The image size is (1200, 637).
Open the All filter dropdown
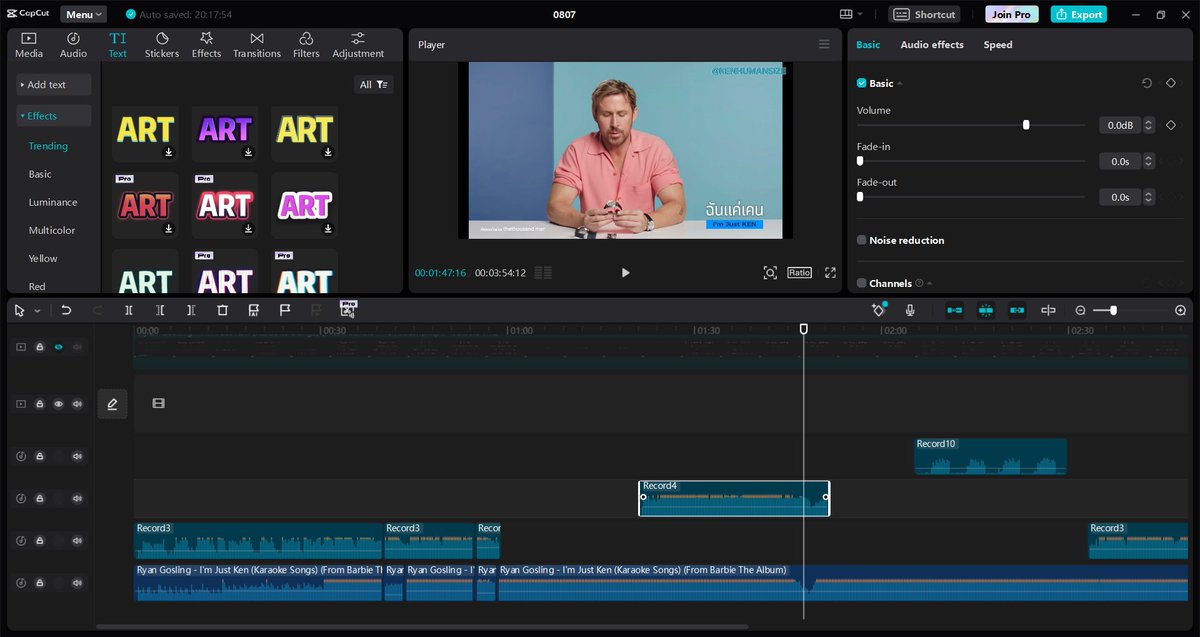pos(374,85)
